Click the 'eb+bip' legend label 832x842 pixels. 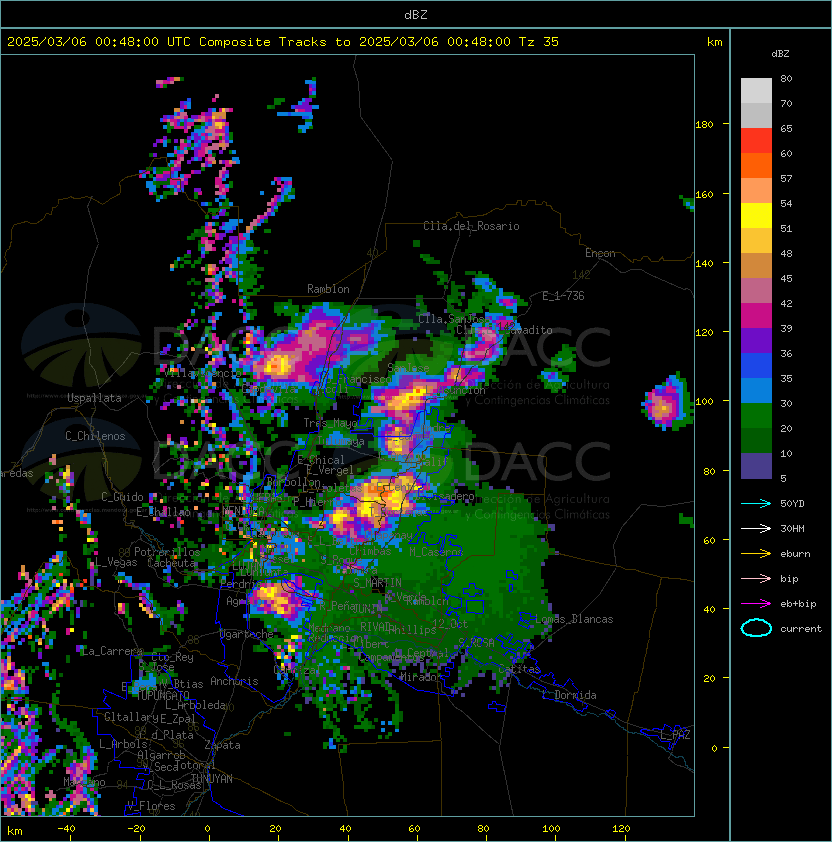tap(798, 604)
